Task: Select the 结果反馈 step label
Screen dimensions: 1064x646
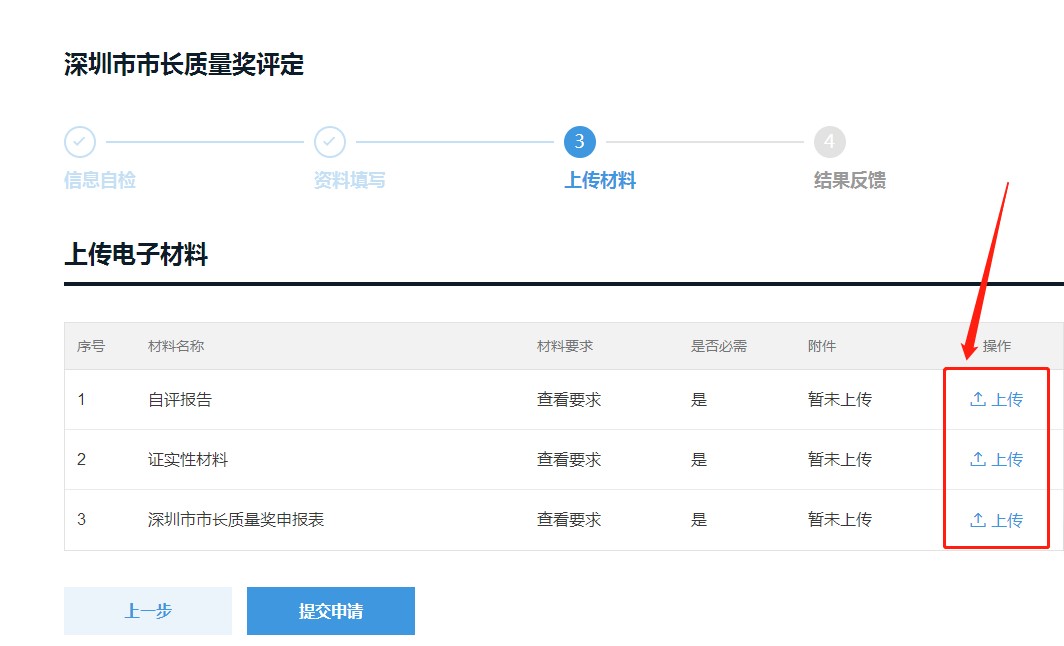Action: click(x=850, y=180)
